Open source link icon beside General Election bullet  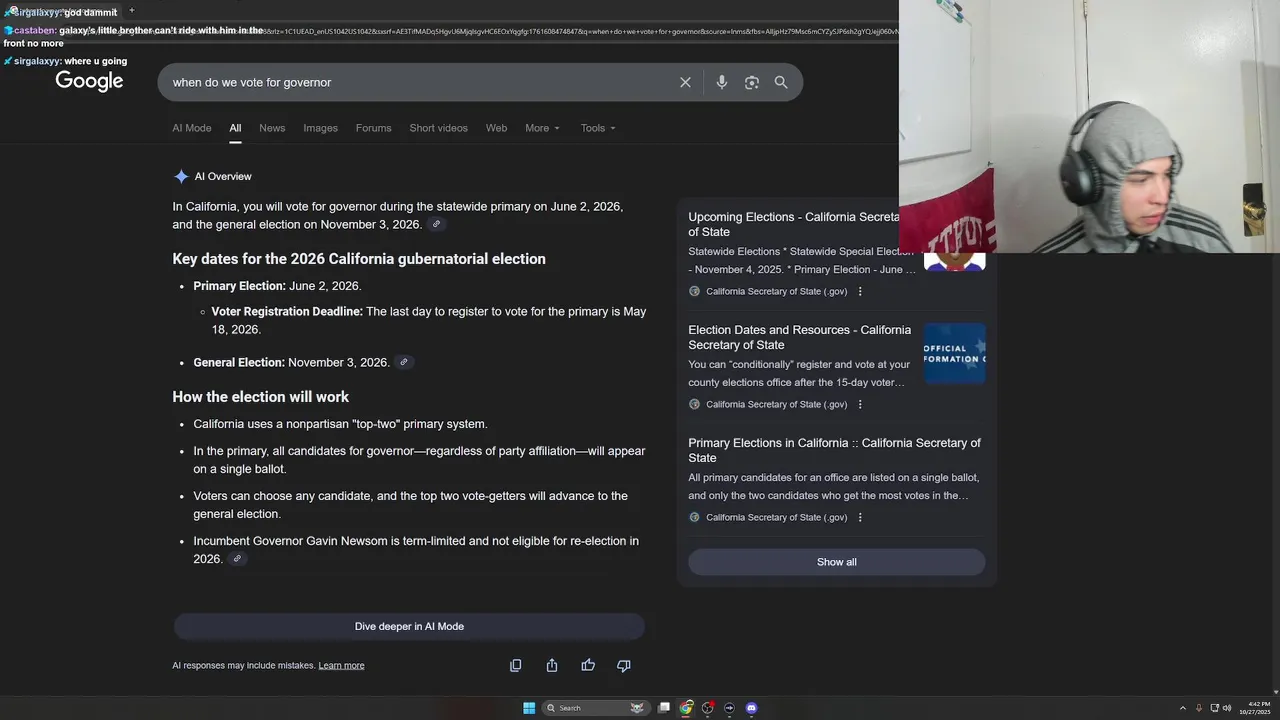pyautogui.click(x=403, y=362)
